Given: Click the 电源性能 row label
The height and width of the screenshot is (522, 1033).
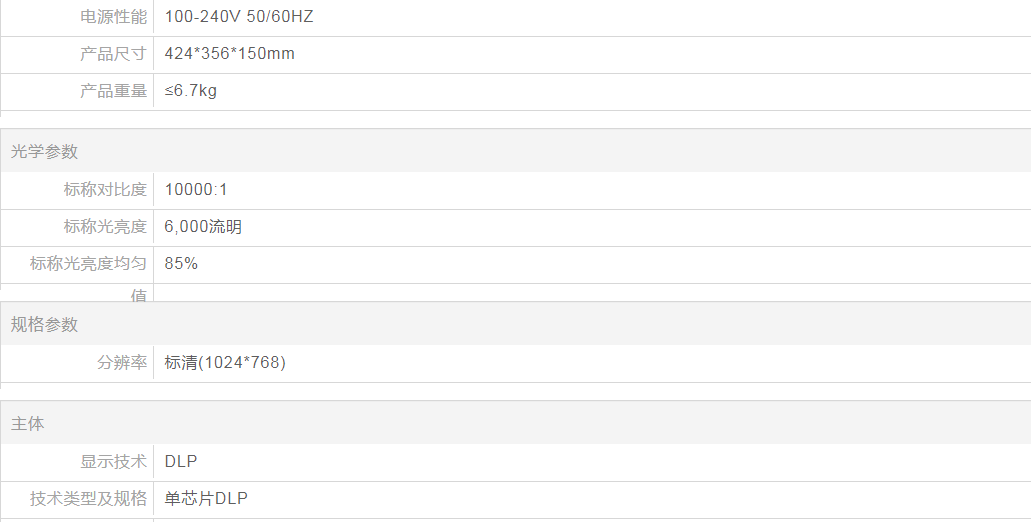Looking at the screenshot, I should click(x=113, y=17).
